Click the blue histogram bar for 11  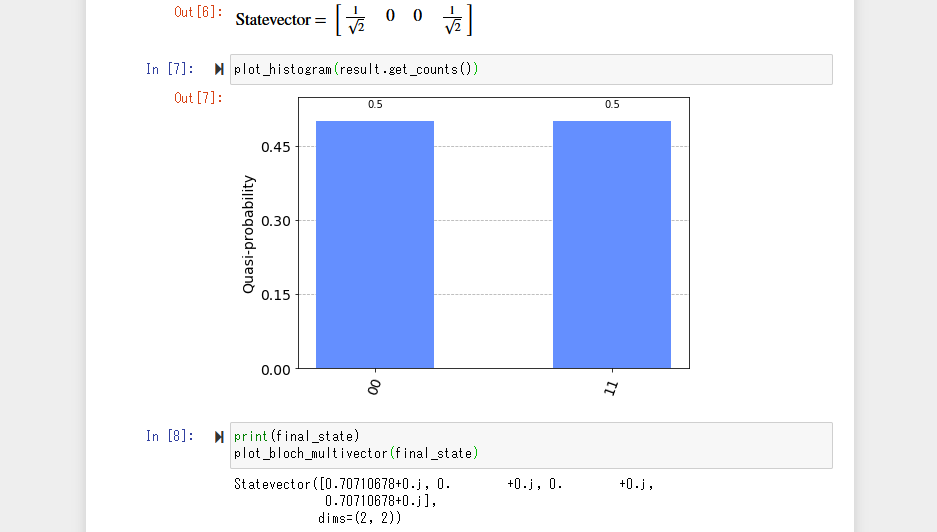[611, 245]
